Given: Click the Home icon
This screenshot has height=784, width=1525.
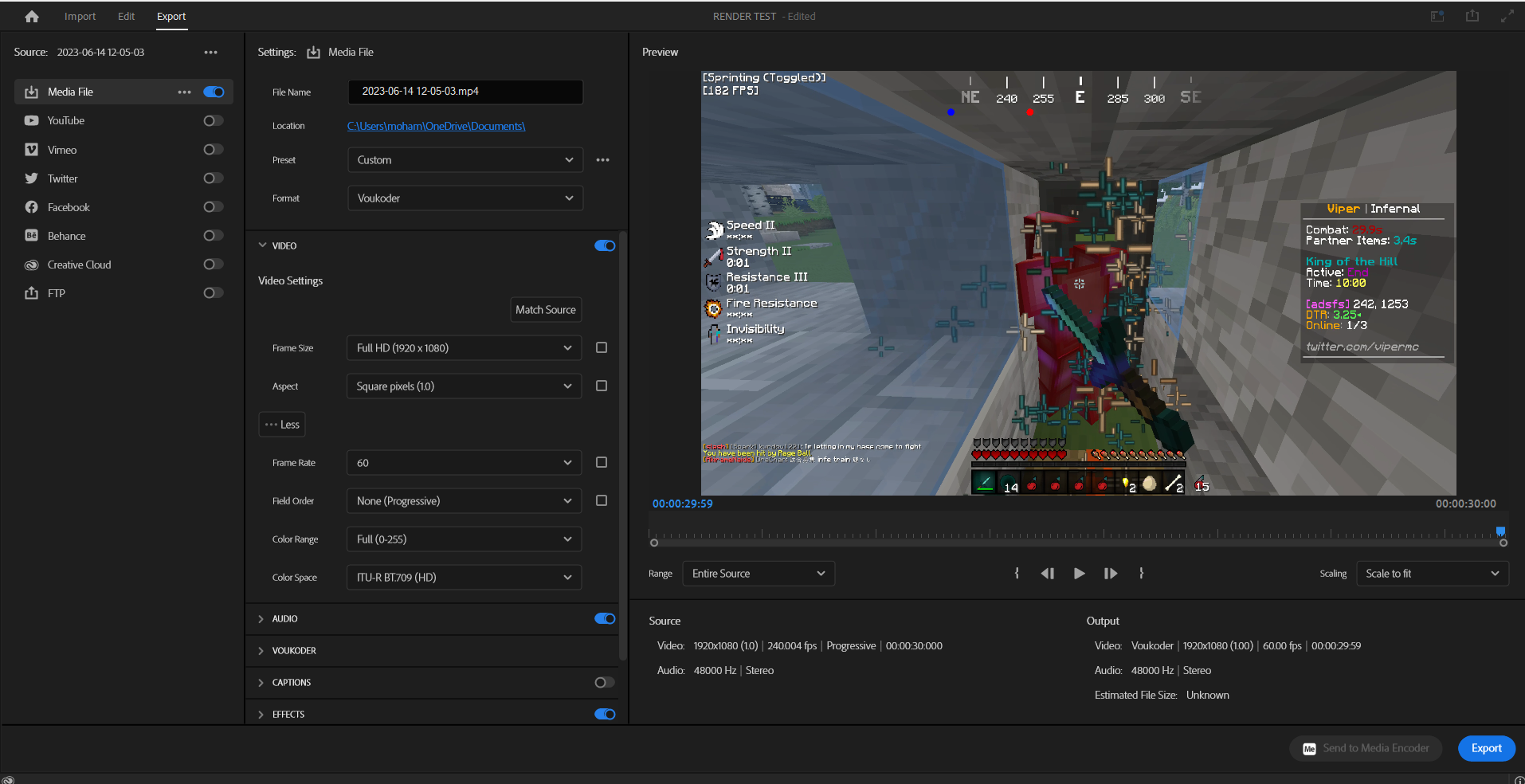Looking at the screenshot, I should [x=32, y=16].
